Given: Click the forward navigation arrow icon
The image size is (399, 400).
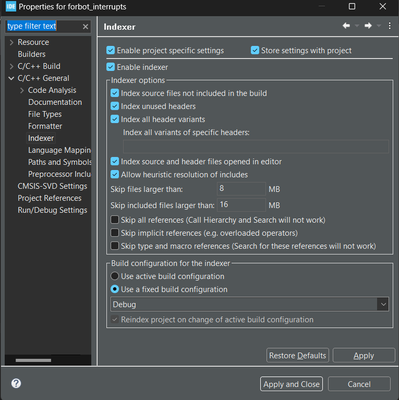Looking at the screenshot, I should pyautogui.click(x=368, y=26).
